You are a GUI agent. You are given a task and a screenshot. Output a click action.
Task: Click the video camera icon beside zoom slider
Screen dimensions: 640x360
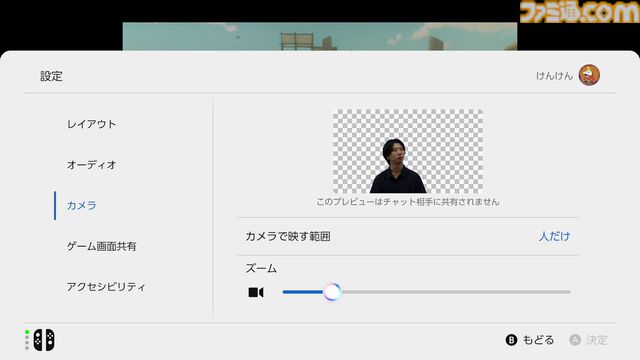tap(256, 292)
